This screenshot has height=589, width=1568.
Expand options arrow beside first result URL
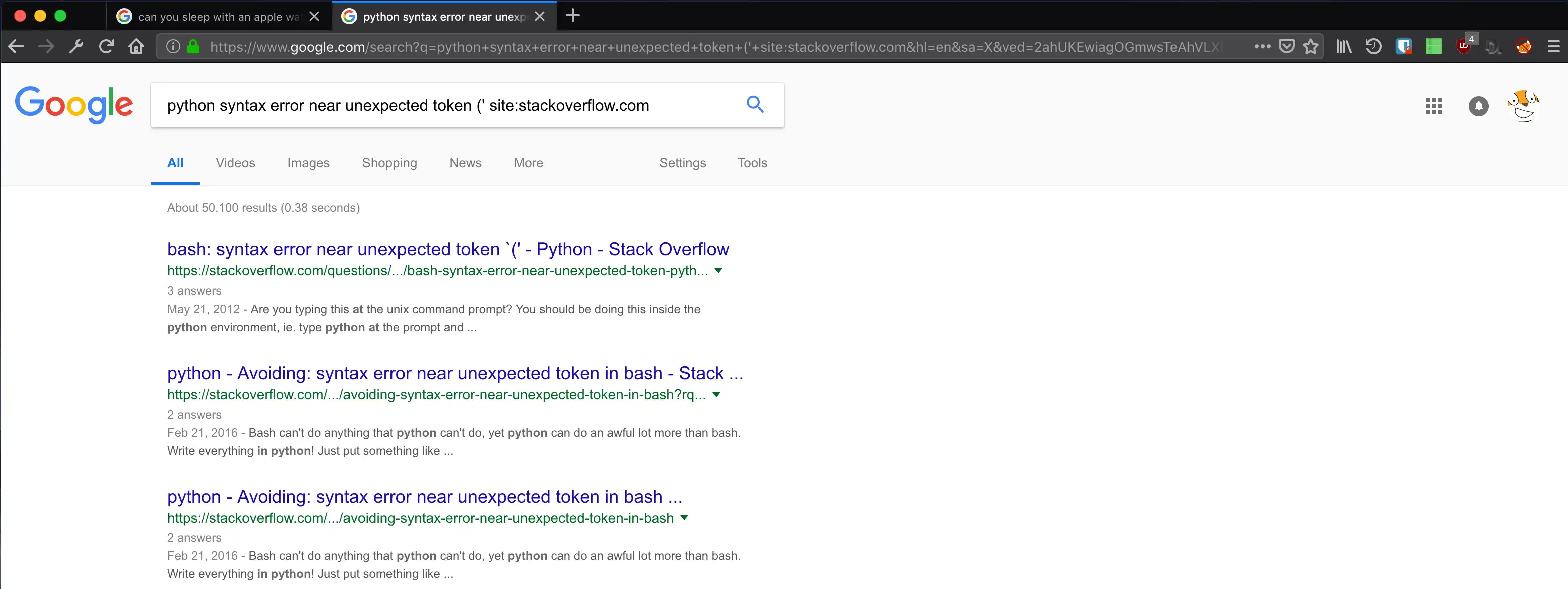click(x=718, y=271)
